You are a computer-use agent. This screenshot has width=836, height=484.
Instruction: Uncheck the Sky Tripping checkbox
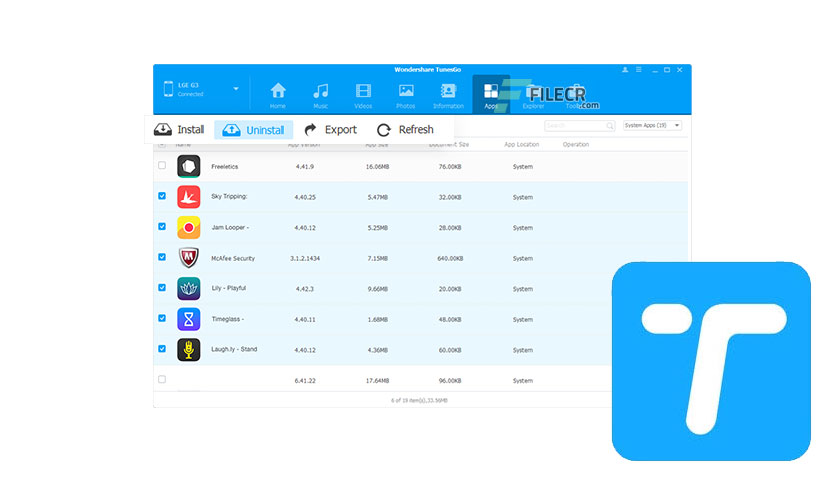coord(162,196)
